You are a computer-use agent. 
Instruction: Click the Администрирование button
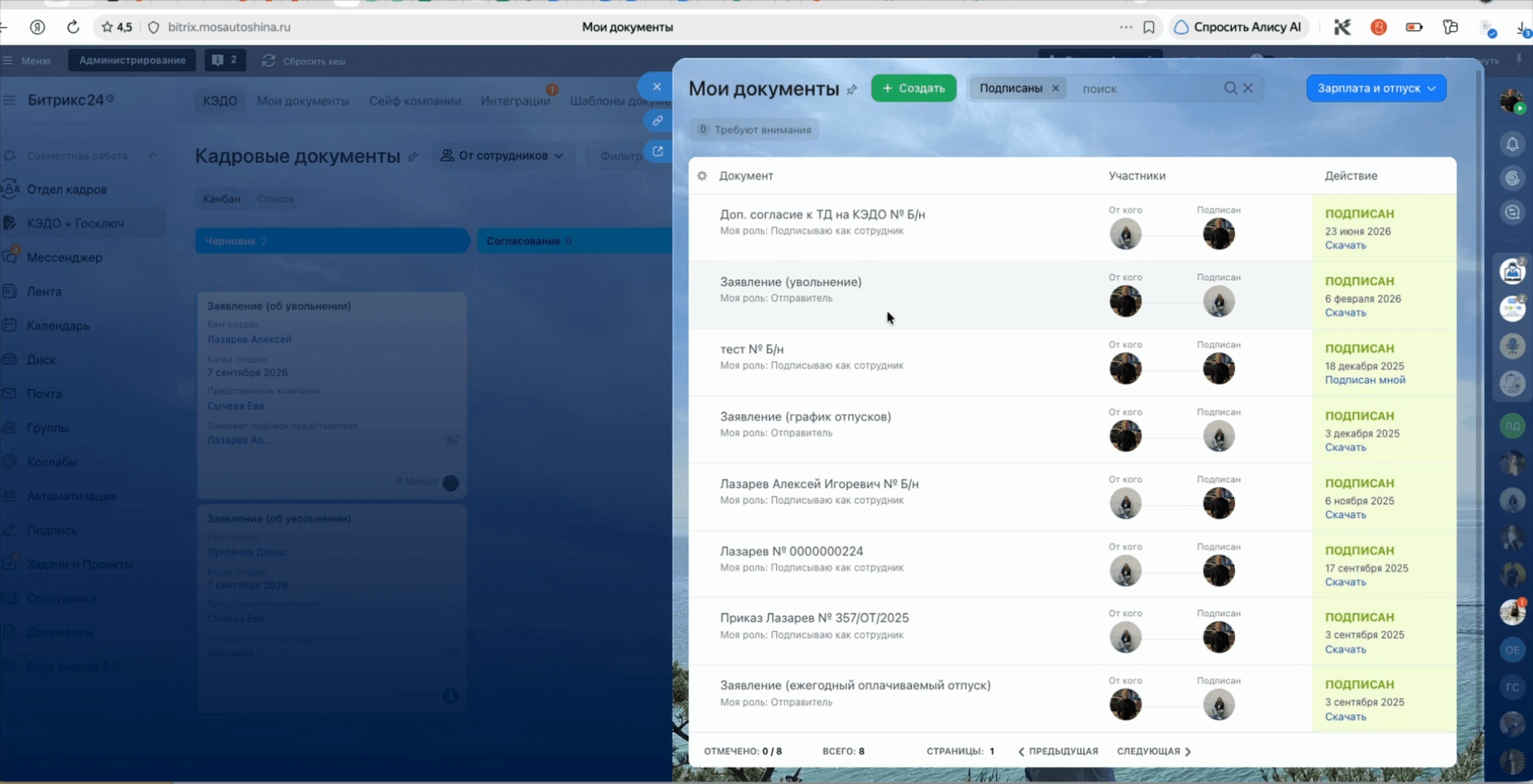(132, 60)
